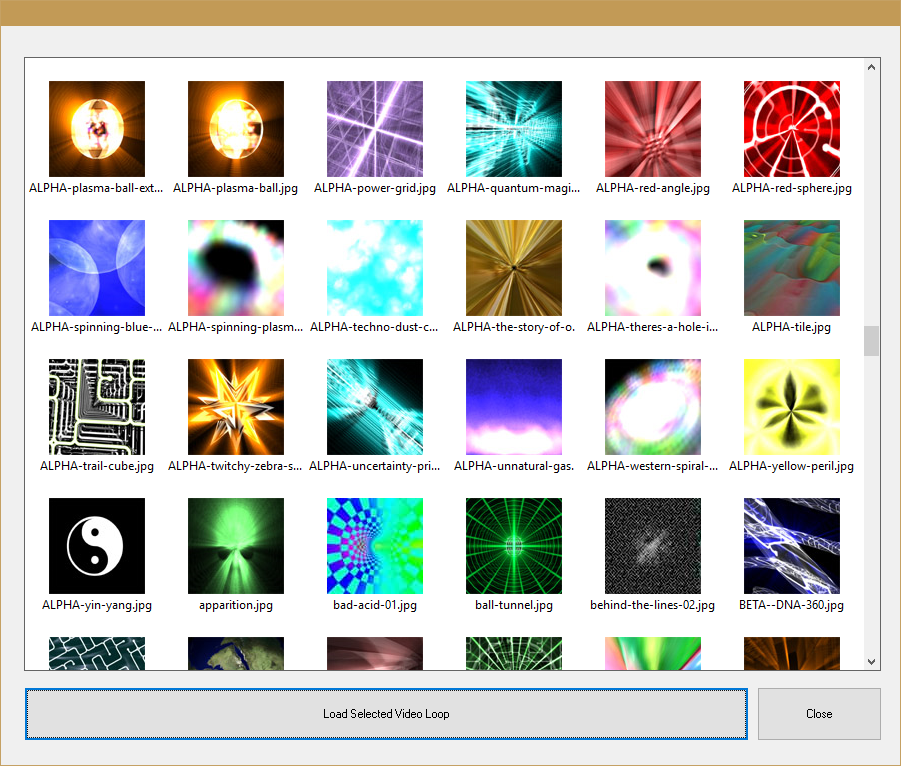Click the scrollbar up arrow
Viewport: 901px width, 766px height.
871,67
